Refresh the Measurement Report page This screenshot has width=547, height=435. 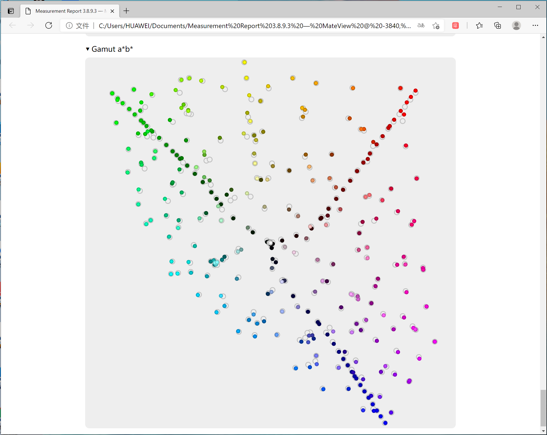coord(48,25)
